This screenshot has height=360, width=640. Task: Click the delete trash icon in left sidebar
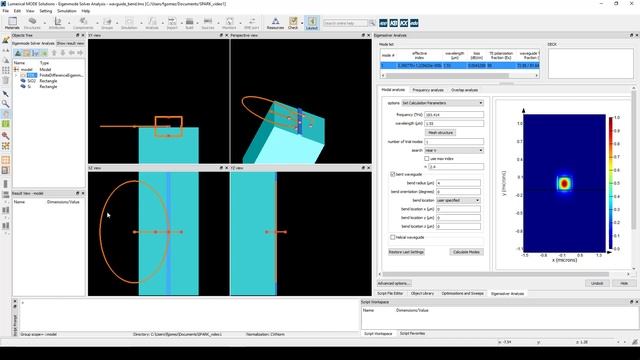click(x=5, y=80)
